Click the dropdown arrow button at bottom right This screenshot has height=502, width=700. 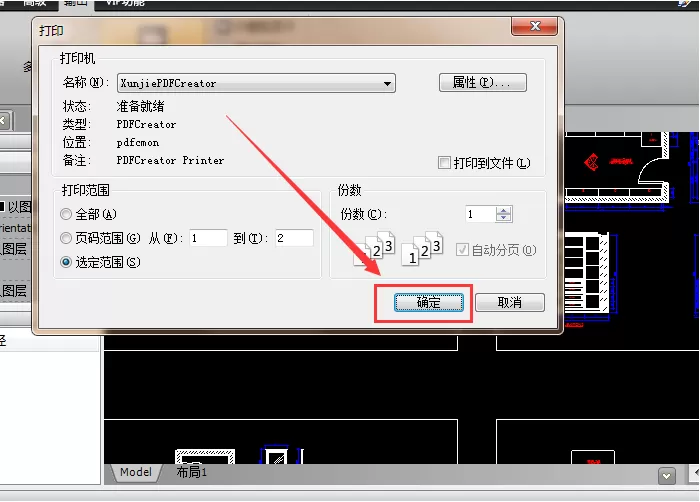click(667, 476)
